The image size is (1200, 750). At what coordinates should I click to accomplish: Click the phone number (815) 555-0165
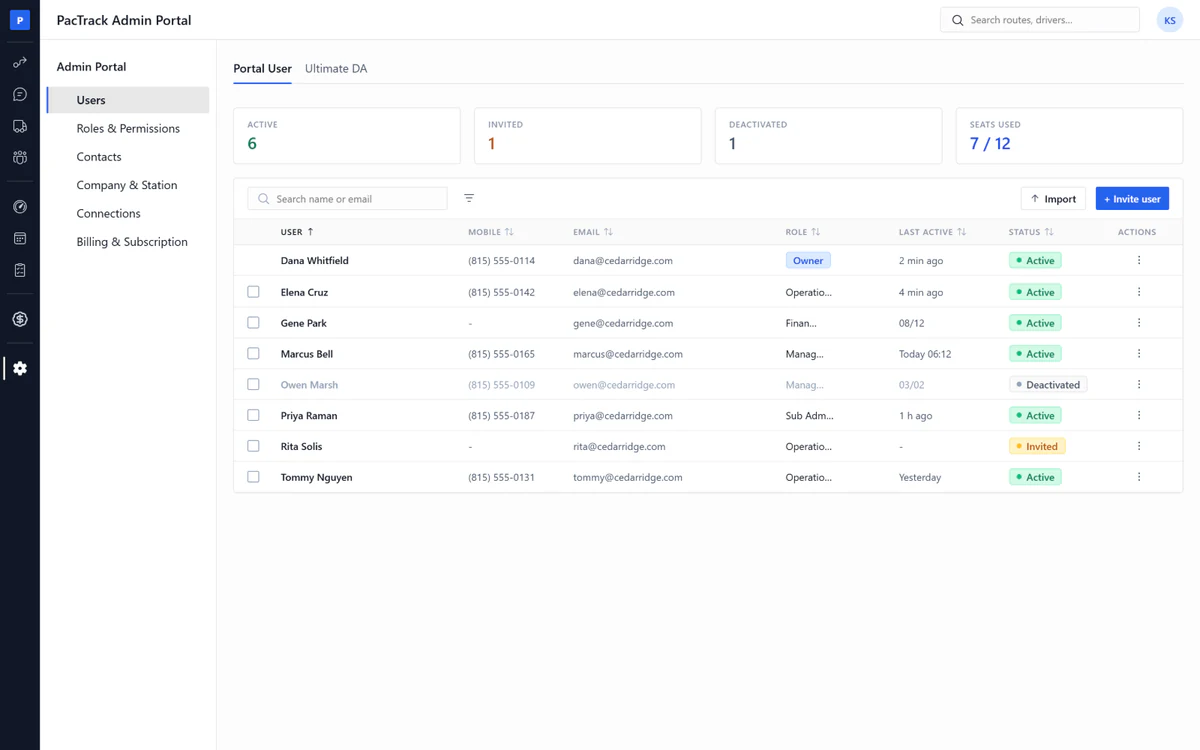pyautogui.click(x=501, y=354)
